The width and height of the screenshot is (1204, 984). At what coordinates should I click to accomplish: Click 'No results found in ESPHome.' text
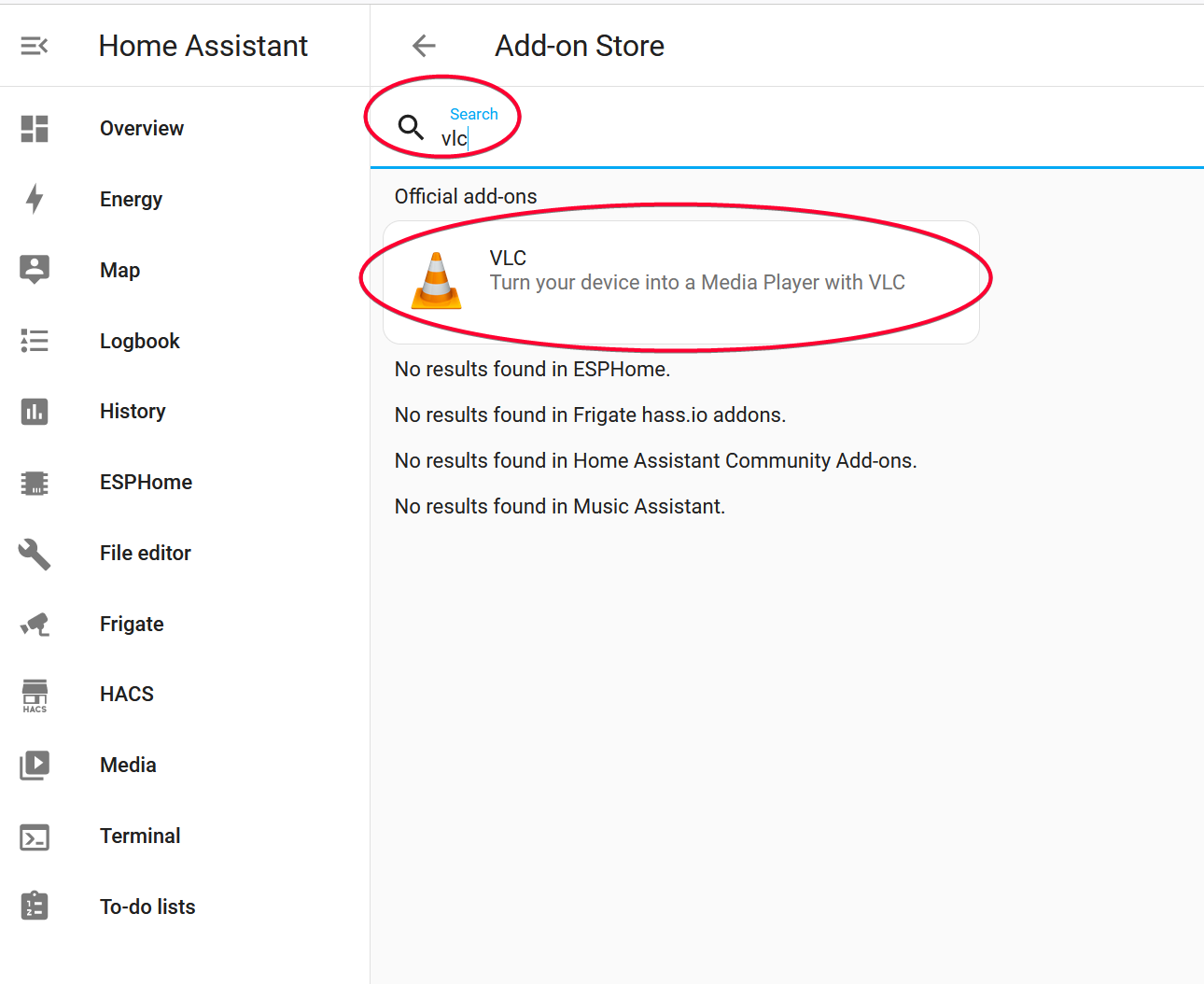coord(532,370)
